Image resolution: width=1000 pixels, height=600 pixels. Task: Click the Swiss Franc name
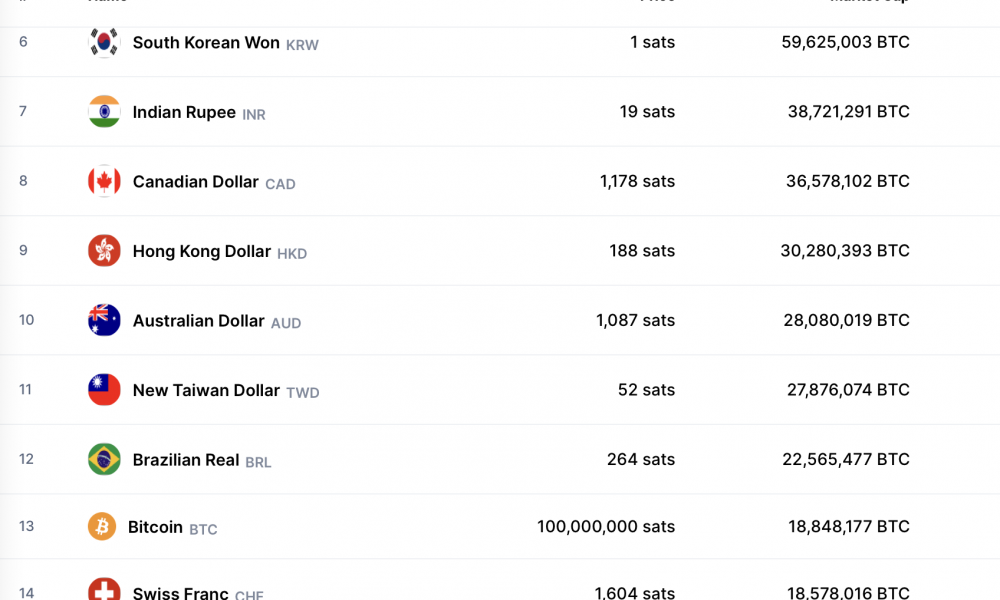click(x=180, y=593)
